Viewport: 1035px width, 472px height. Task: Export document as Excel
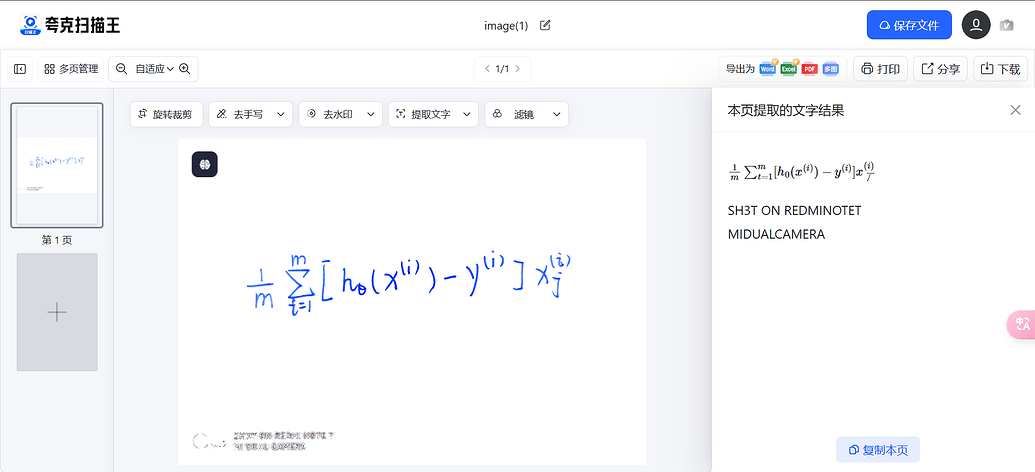789,69
